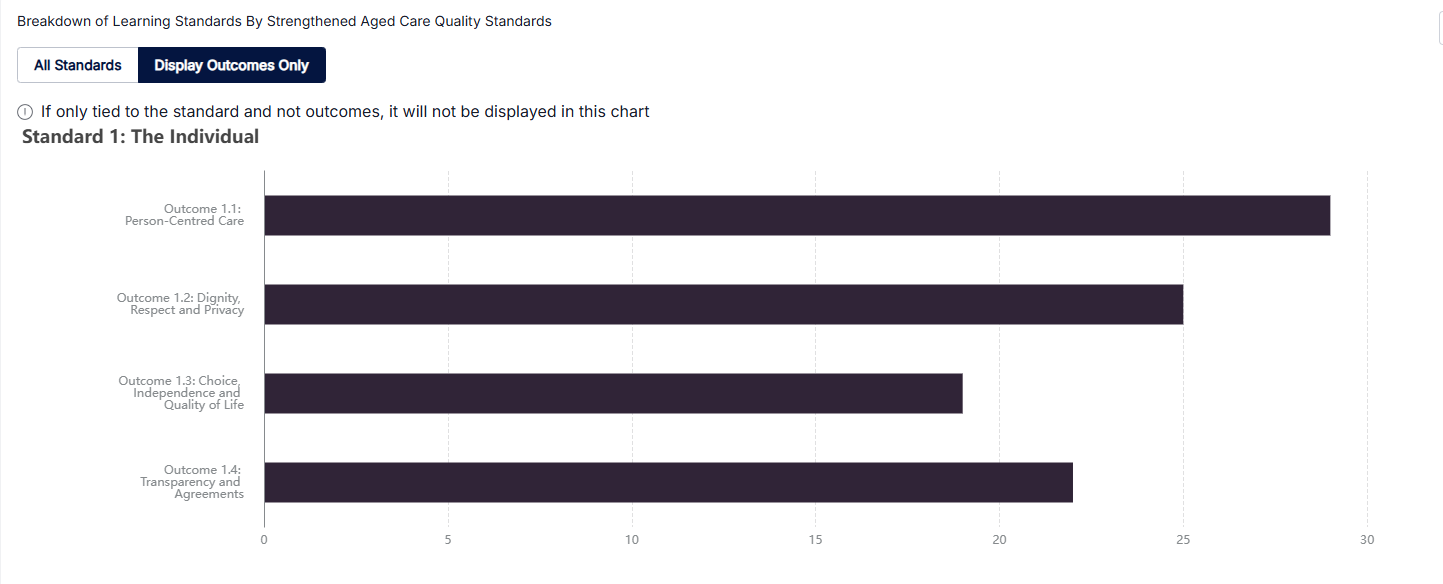
Task: Click the 10 tick label on the x-axis
Action: pyautogui.click(x=632, y=540)
